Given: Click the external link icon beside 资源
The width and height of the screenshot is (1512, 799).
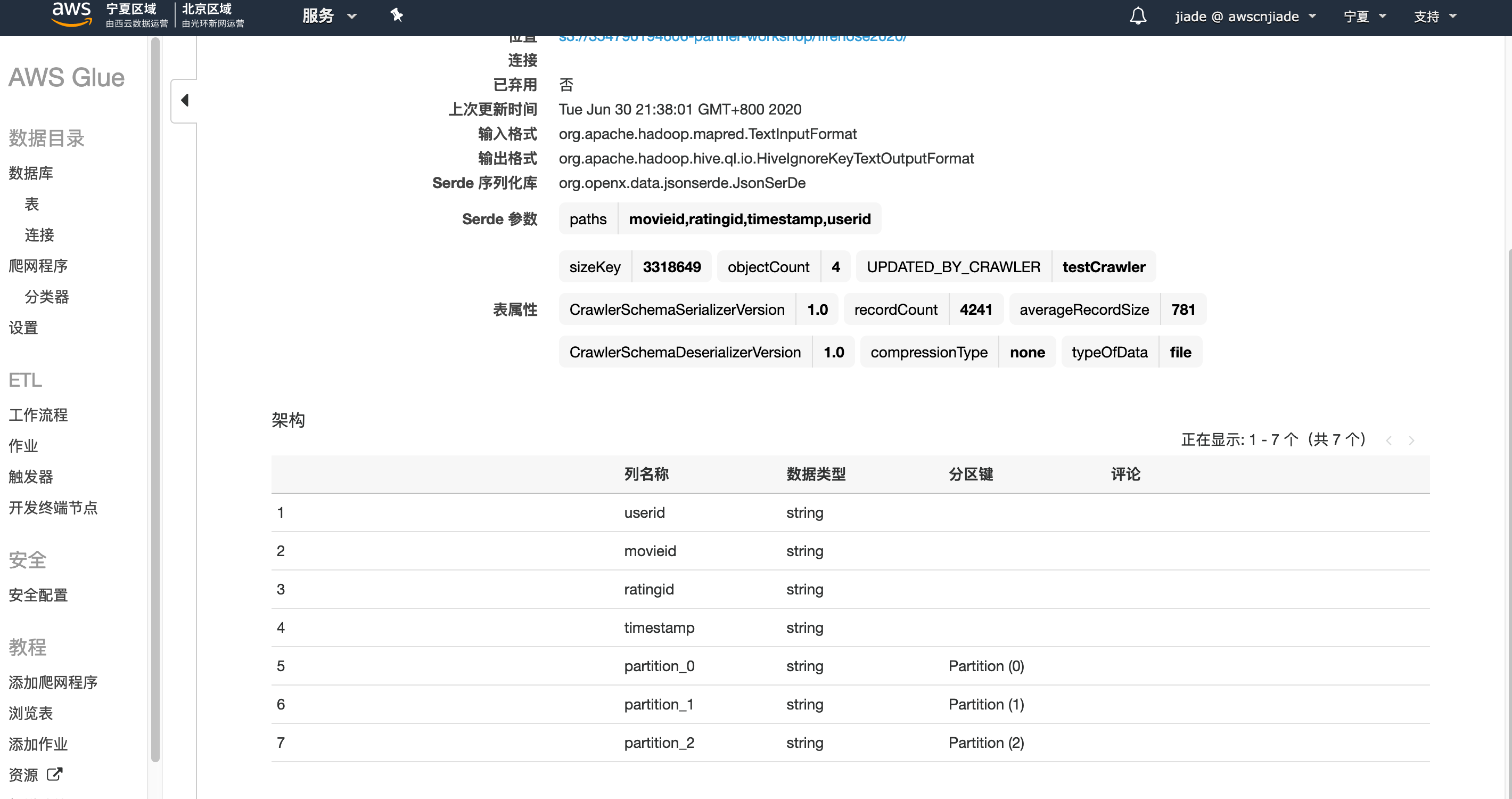Looking at the screenshot, I should click(54, 774).
